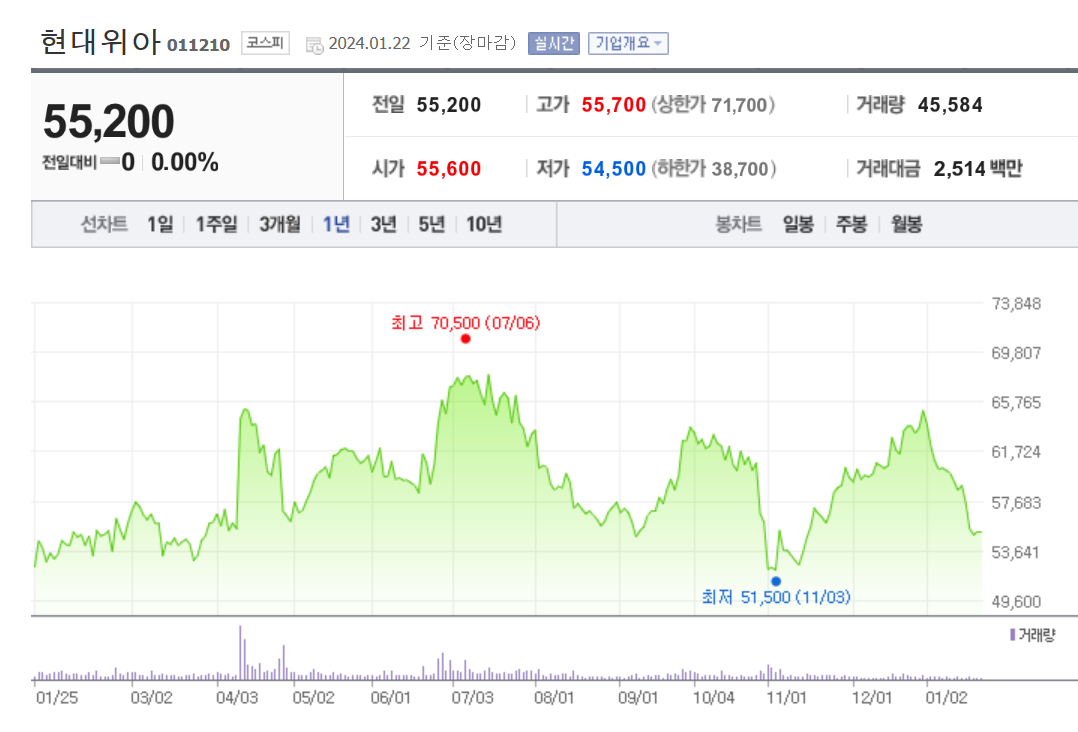1078x732 pixels.
Task: Click the 거래량 legend in volume chart
Action: (x=1033, y=634)
